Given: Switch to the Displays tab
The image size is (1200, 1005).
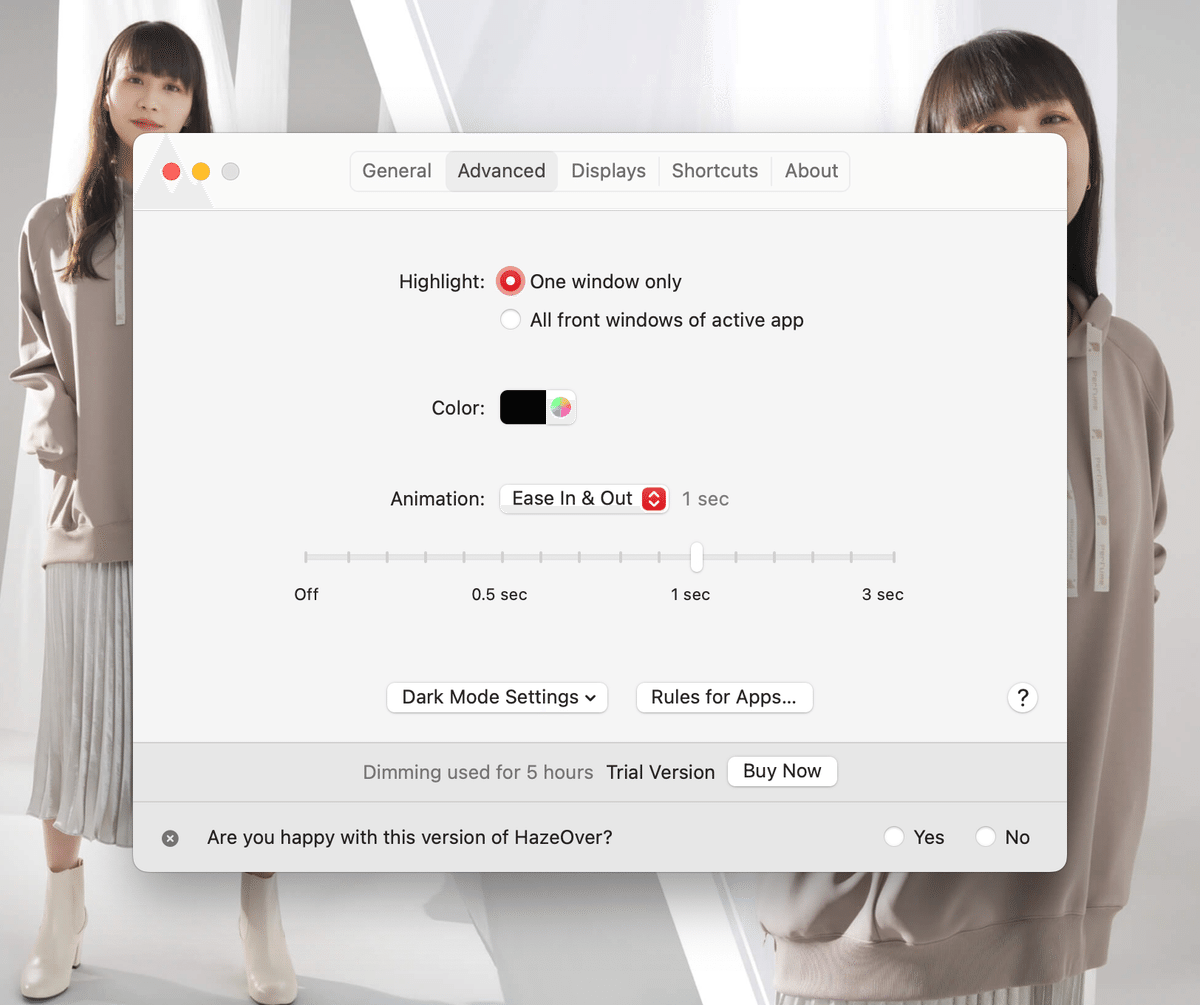Looking at the screenshot, I should point(608,171).
